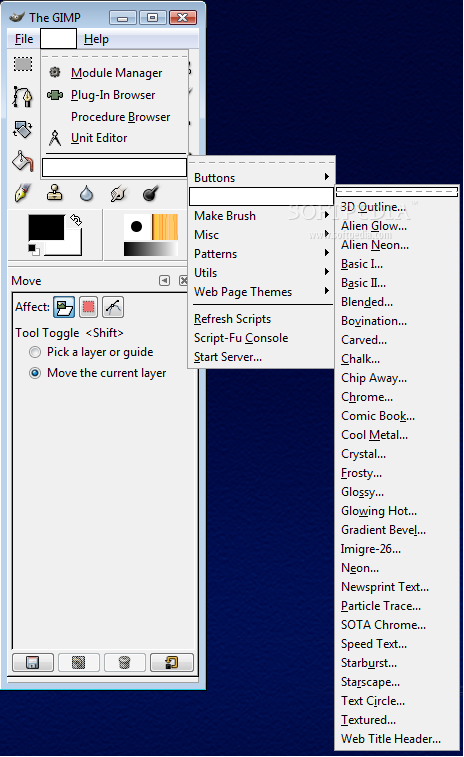Expand the Misc submenu
464x757 pixels.
(261, 235)
